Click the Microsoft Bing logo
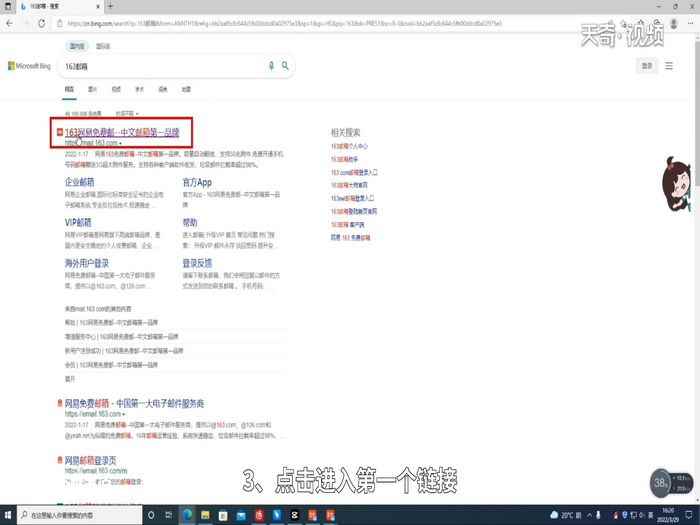Image resolution: width=700 pixels, height=525 pixels. (29, 66)
